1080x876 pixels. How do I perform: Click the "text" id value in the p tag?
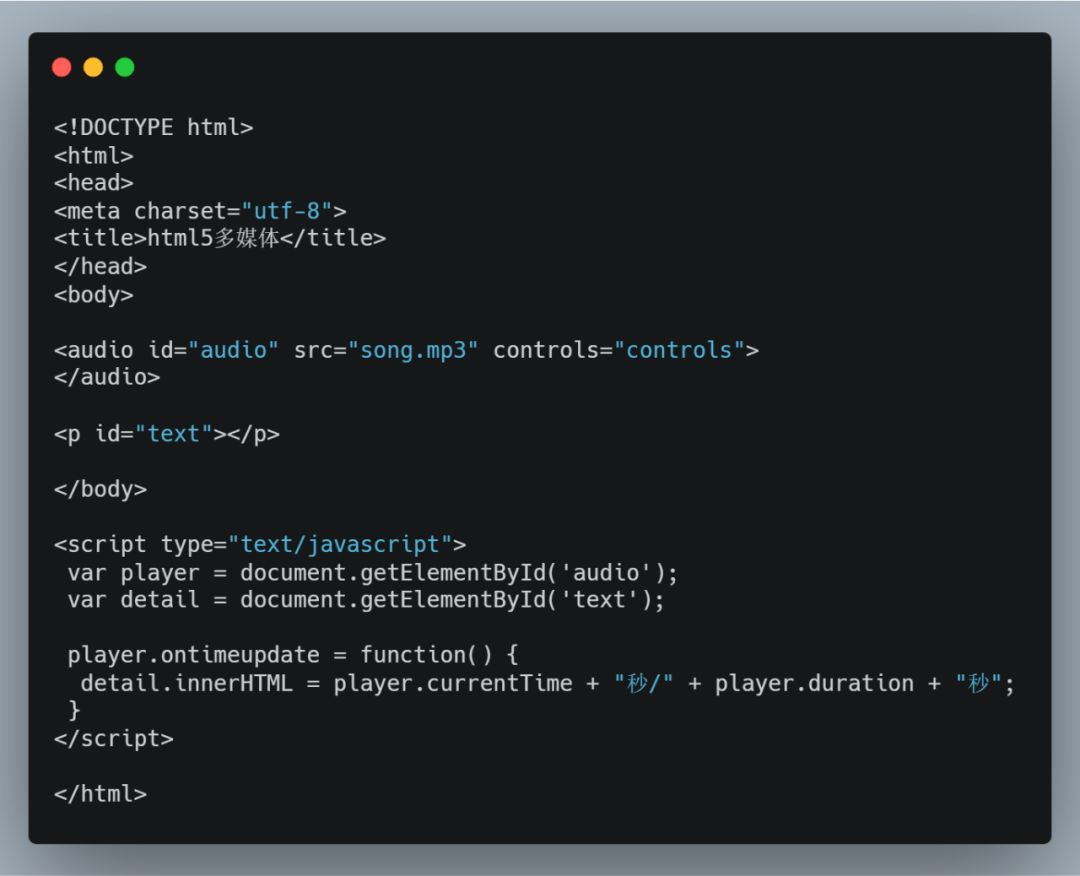tap(173, 434)
